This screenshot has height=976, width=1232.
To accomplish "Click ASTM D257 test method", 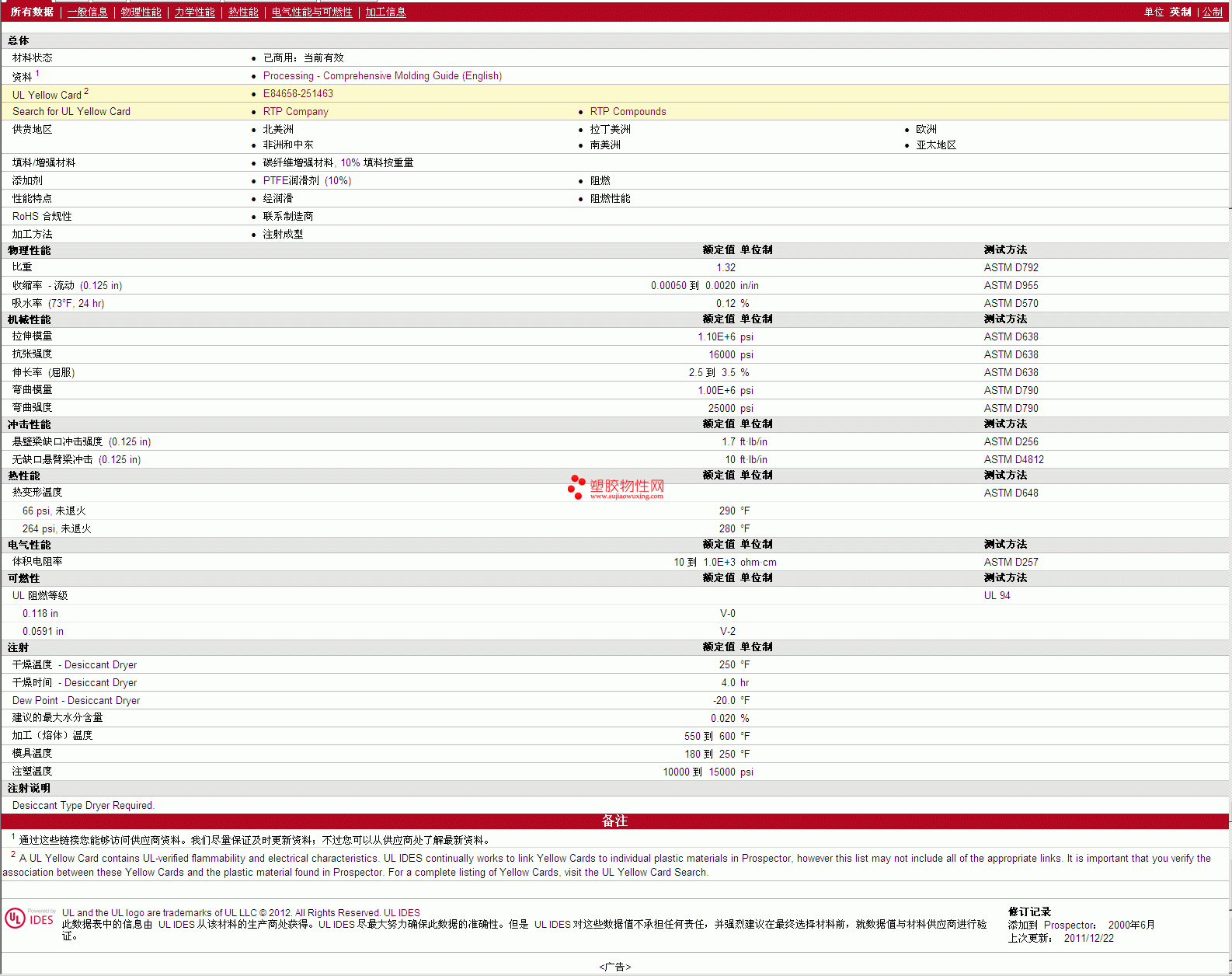I will 1011,562.
